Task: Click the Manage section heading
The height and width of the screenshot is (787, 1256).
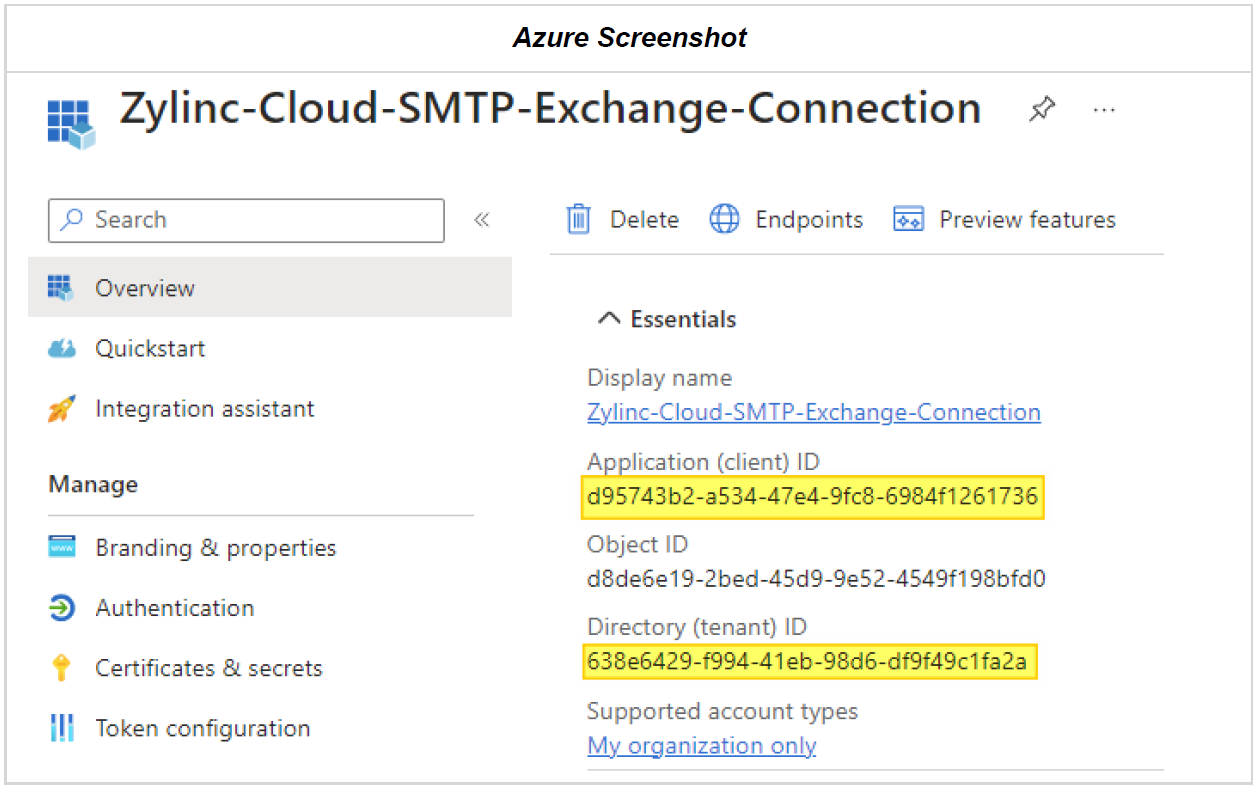Action: pyautogui.click(x=93, y=484)
